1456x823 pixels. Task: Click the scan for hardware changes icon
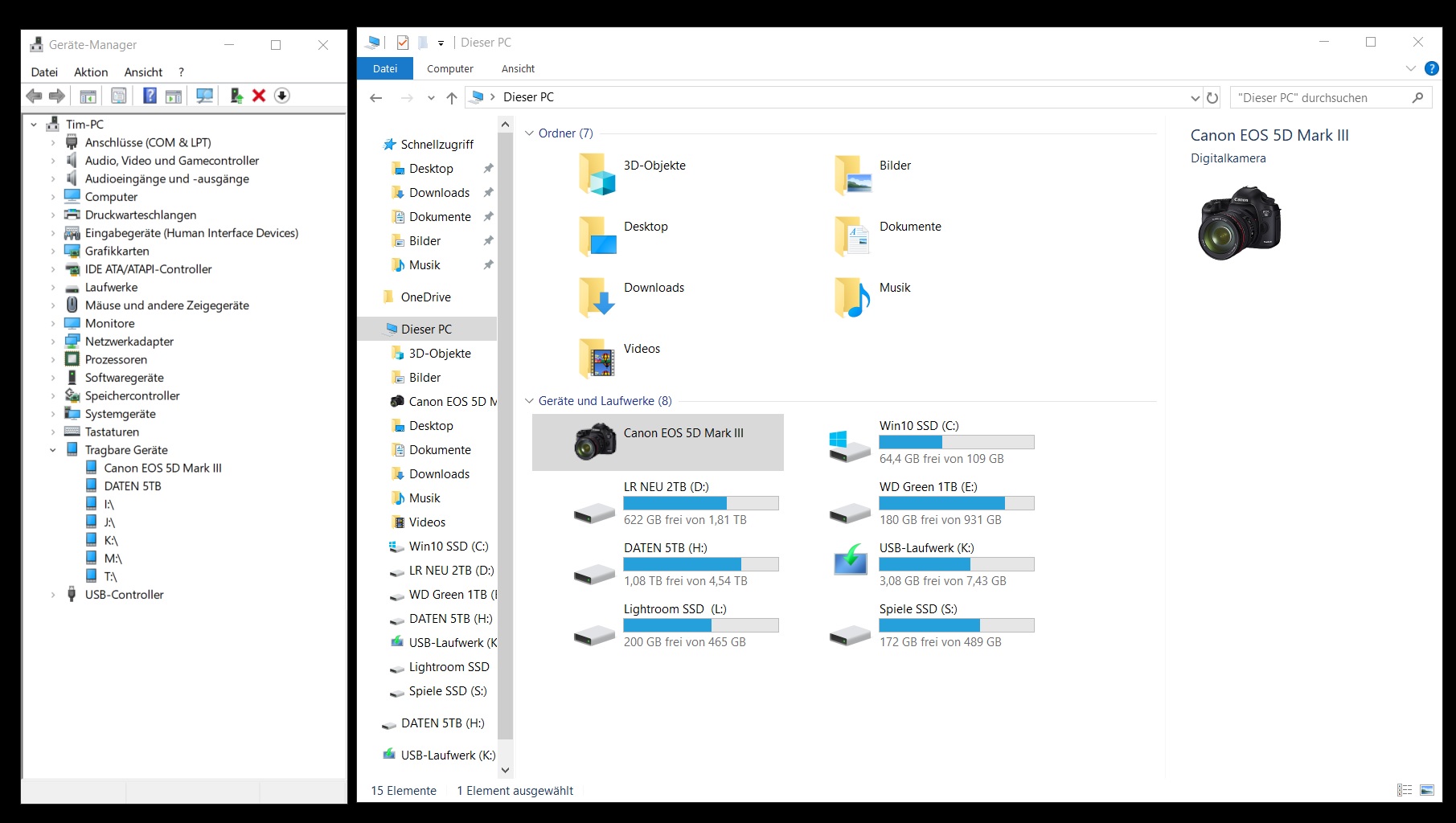coord(205,96)
